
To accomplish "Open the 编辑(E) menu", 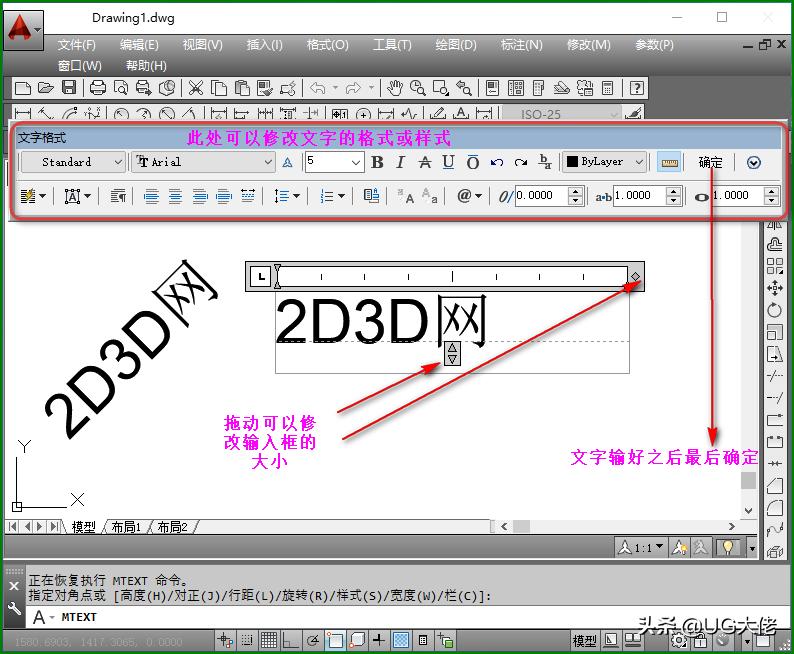I will tap(139, 45).
